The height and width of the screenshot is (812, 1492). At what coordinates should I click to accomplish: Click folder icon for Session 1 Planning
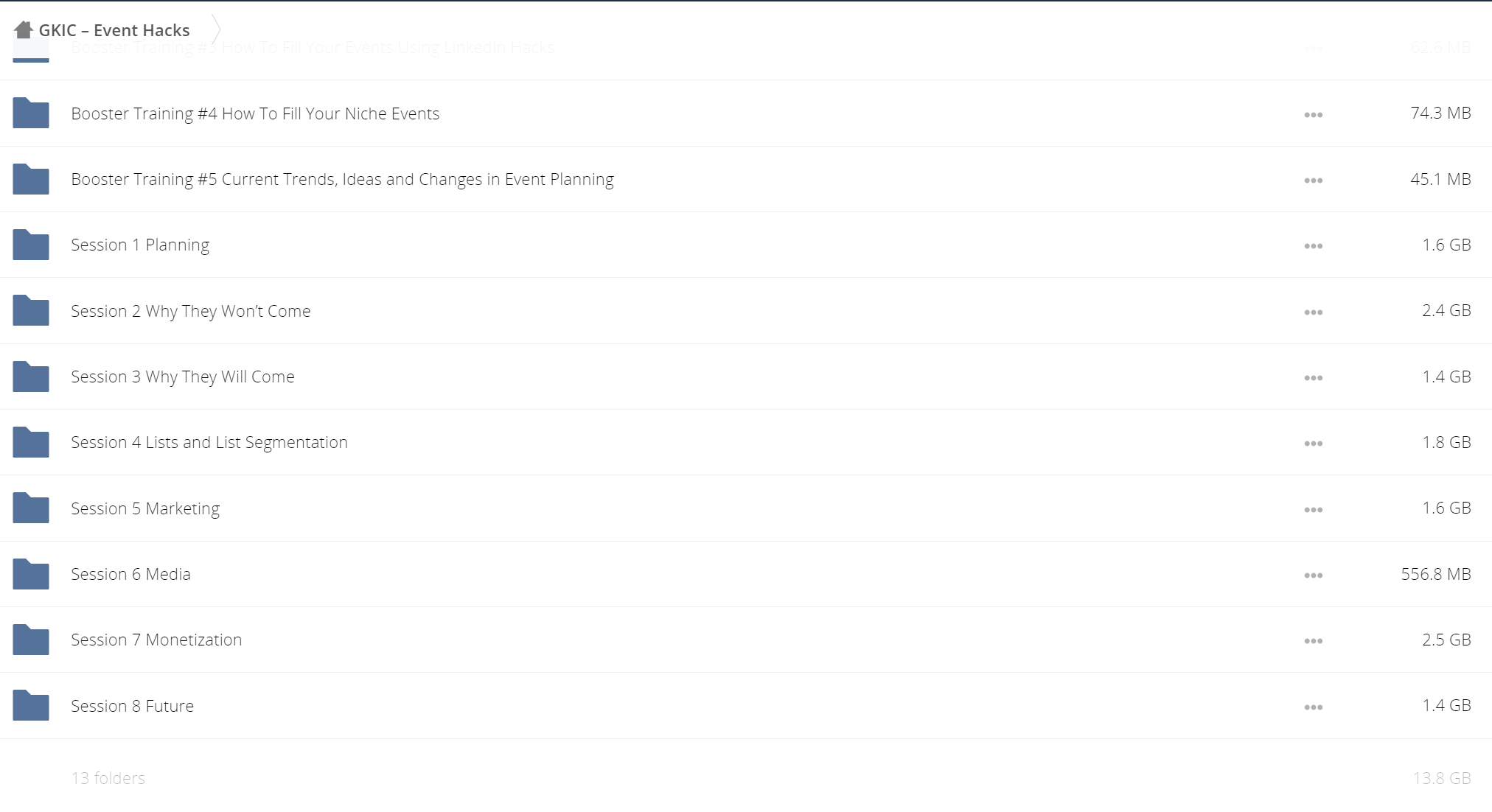31,245
